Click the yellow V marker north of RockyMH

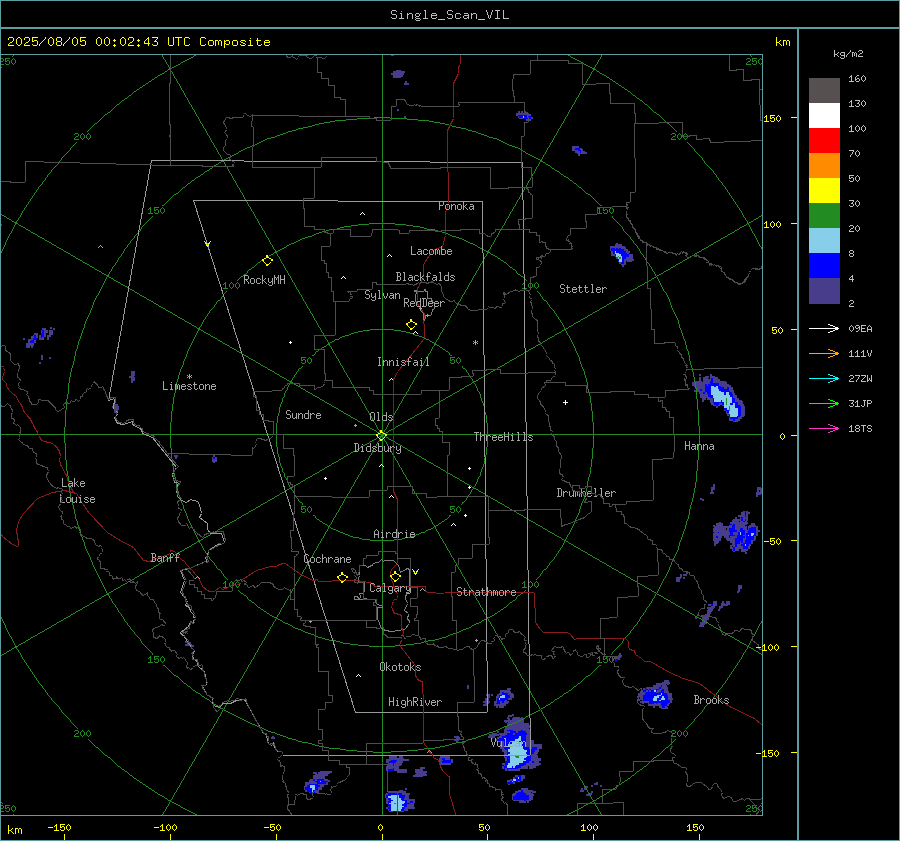click(208, 244)
